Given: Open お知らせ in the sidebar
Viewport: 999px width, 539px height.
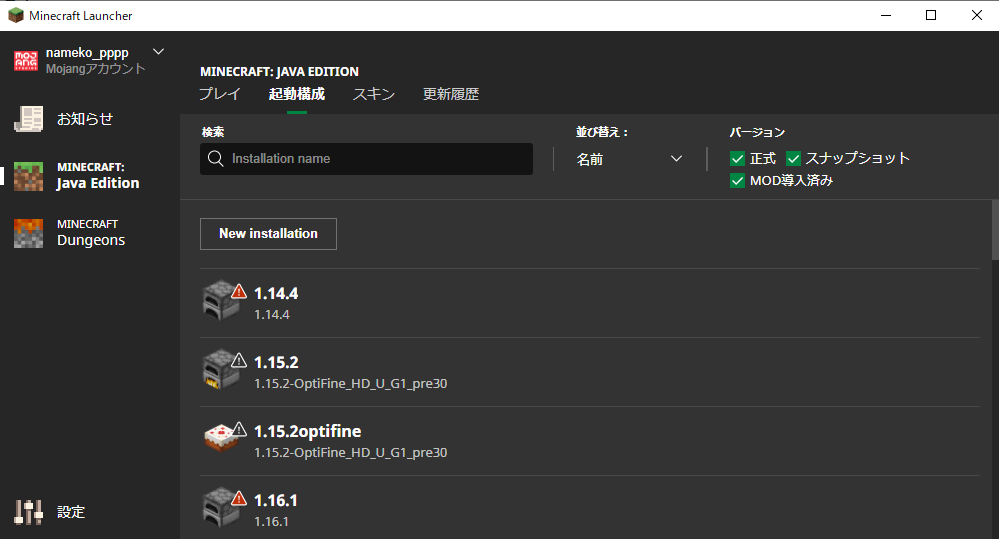Looking at the screenshot, I should point(85,119).
